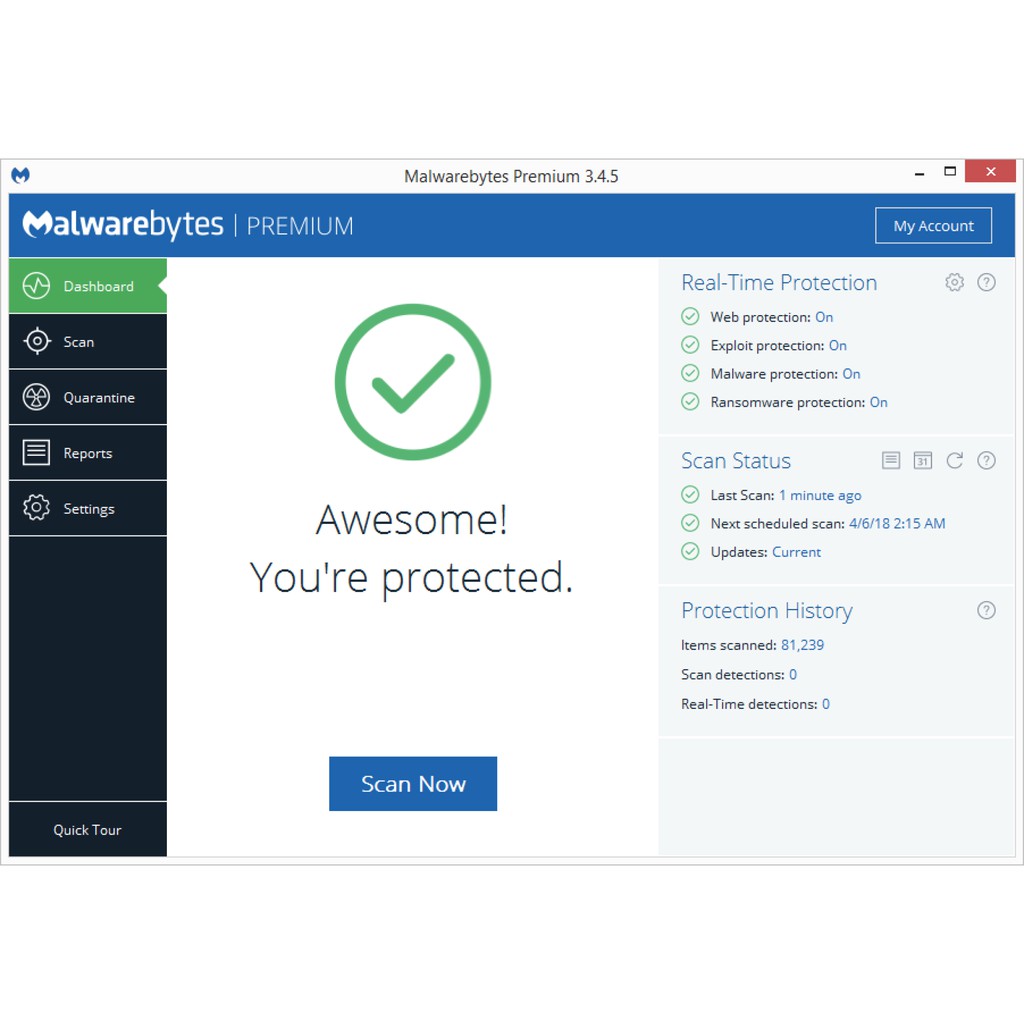Click the Updates Current link
This screenshot has width=1024, height=1024.
click(796, 551)
